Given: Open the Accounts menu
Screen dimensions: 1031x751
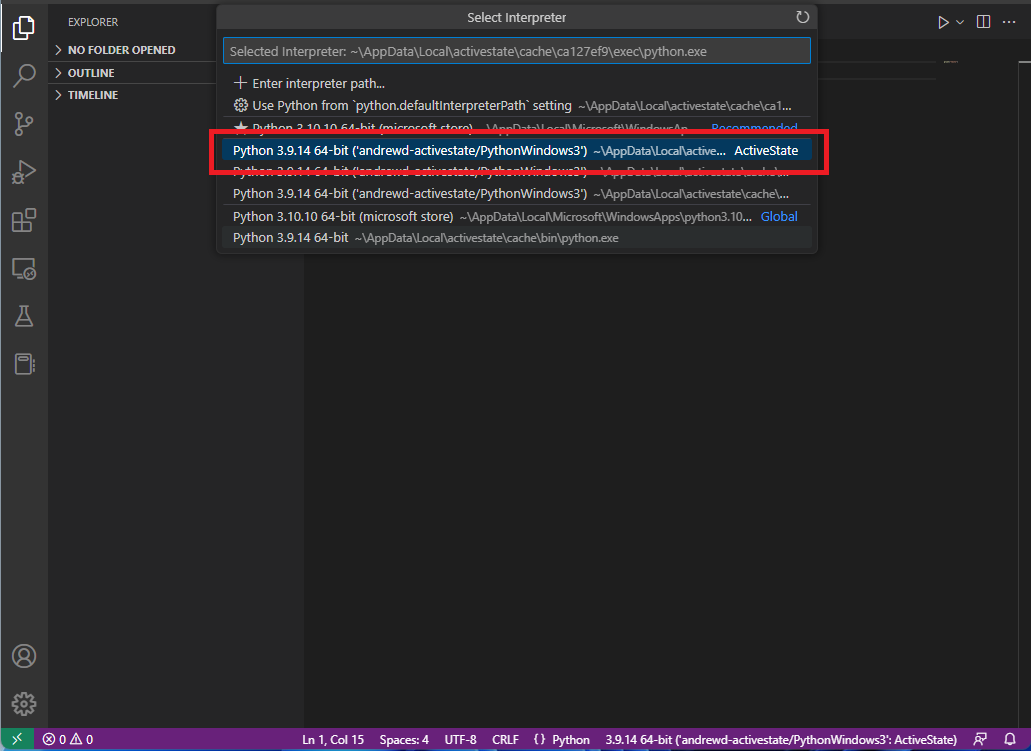Looking at the screenshot, I should pyautogui.click(x=24, y=656).
